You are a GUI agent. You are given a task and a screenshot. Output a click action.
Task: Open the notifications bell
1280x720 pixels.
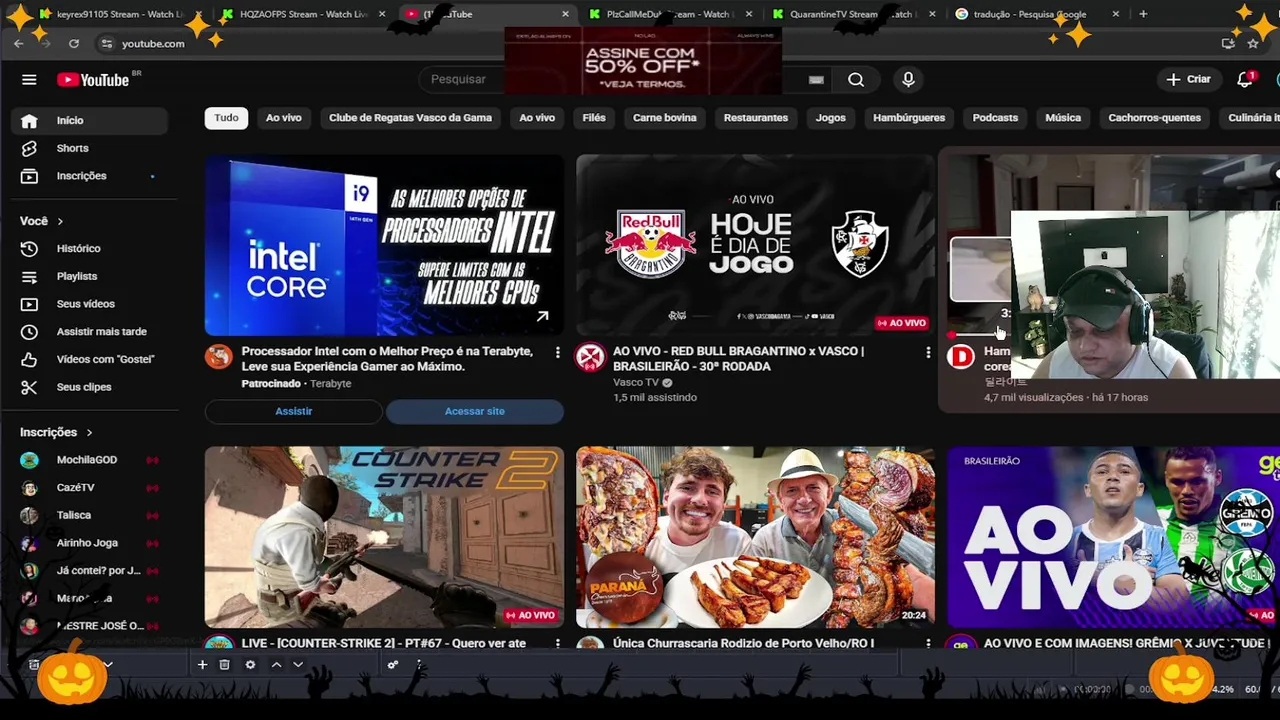[x=1245, y=79]
